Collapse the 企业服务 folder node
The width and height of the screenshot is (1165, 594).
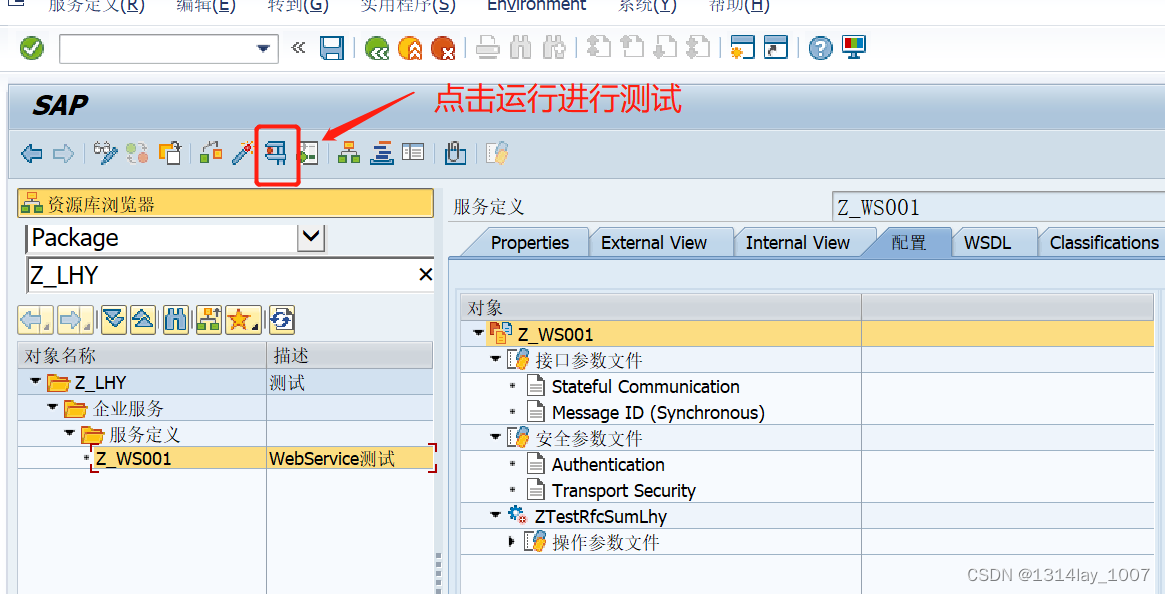pyautogui.click(x=52, y=407)
